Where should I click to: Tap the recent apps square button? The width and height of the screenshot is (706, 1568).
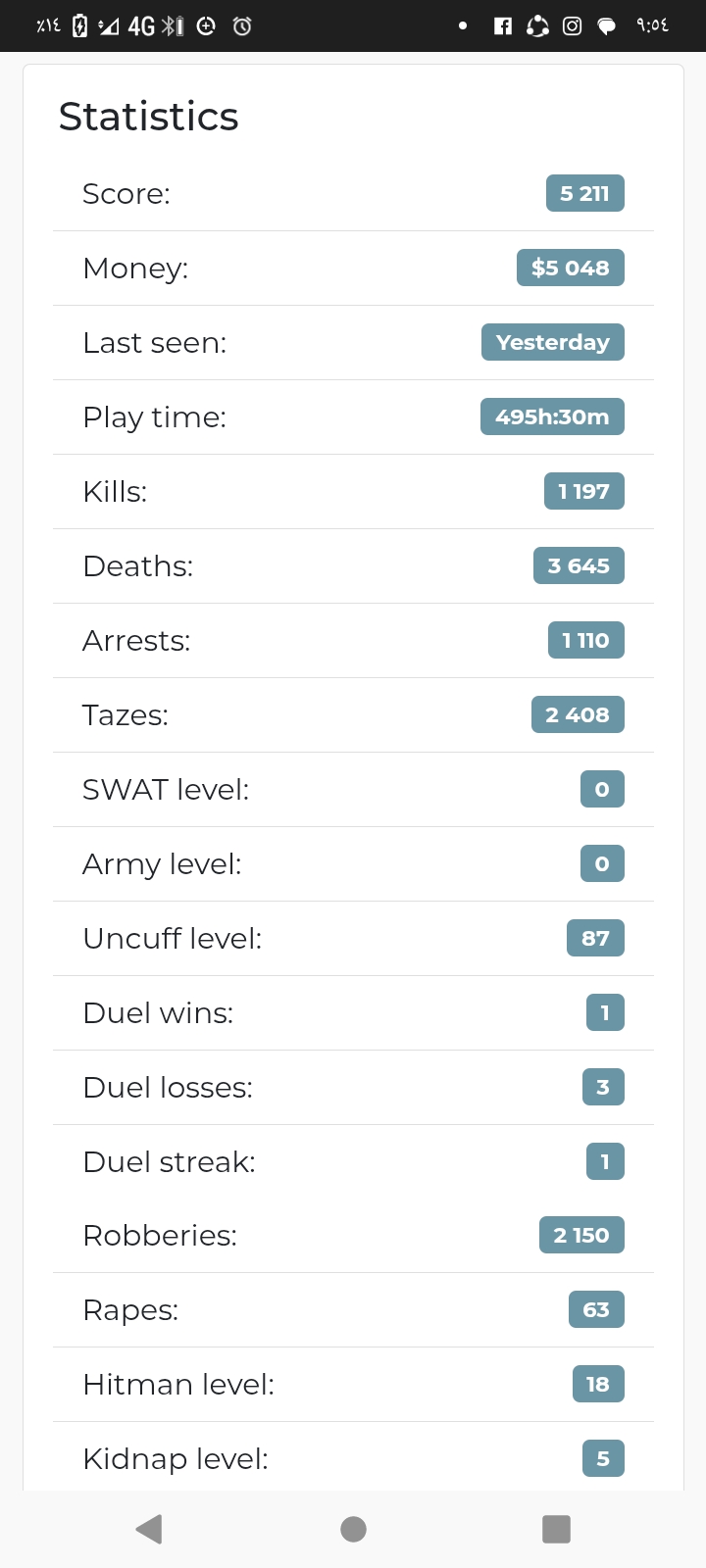tap(556, 1529)
